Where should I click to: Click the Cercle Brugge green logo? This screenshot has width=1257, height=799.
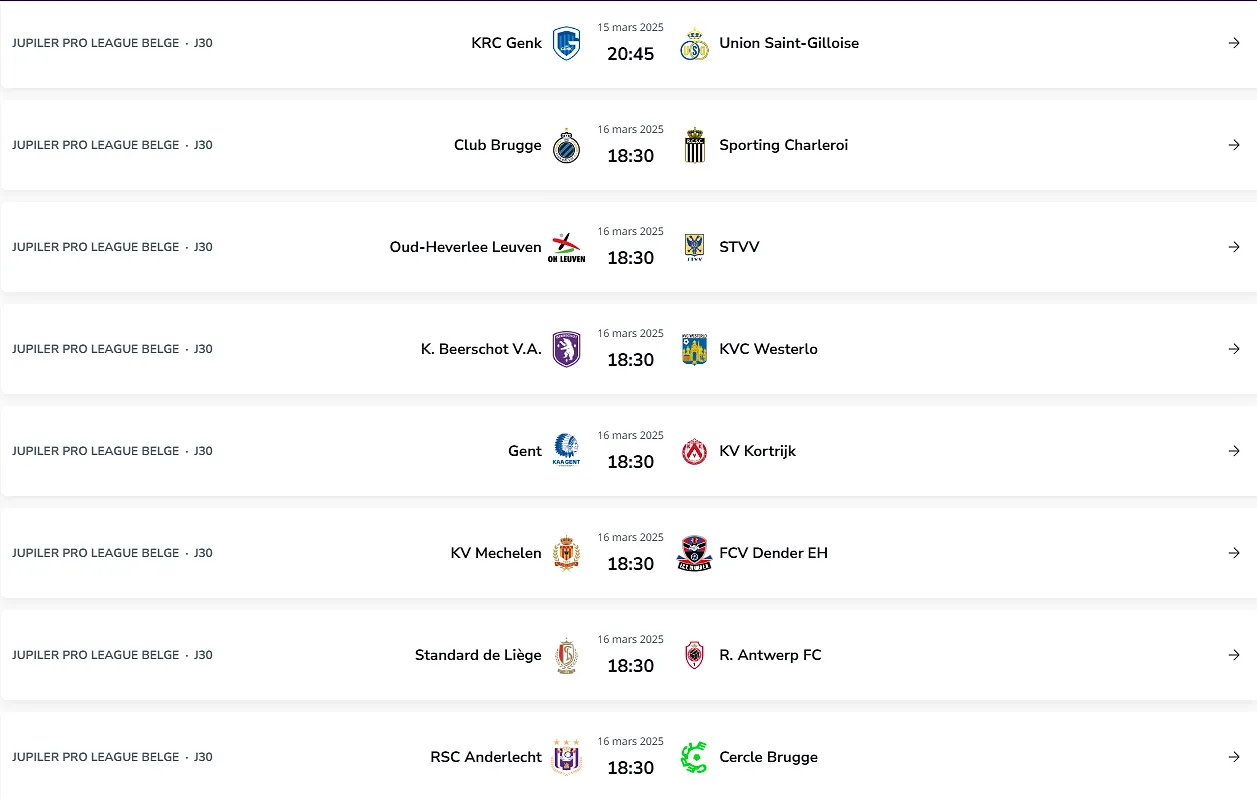[694, 757]
